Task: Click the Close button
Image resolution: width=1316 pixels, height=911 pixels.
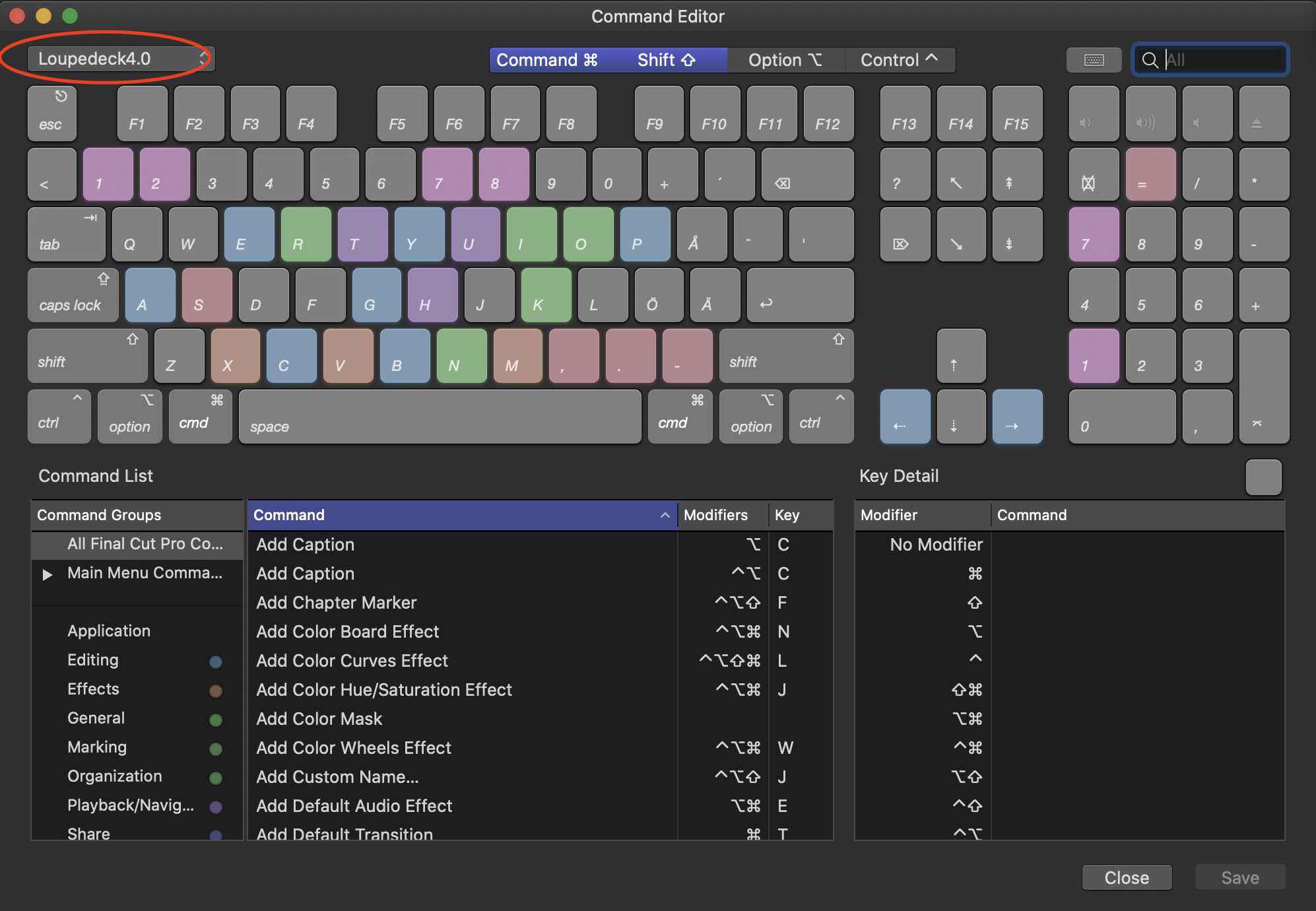Action: (x=1127, y=877)
